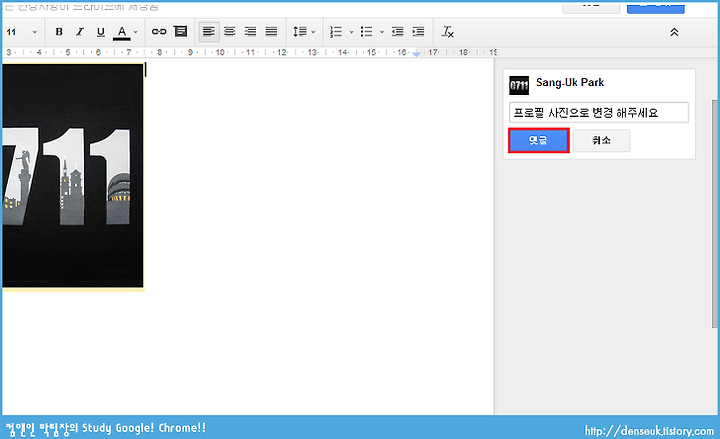Image resolution: width=720 pixels, height=439 pixels.
Task: Select the 0711 image in the document
Action: (72, 175)
